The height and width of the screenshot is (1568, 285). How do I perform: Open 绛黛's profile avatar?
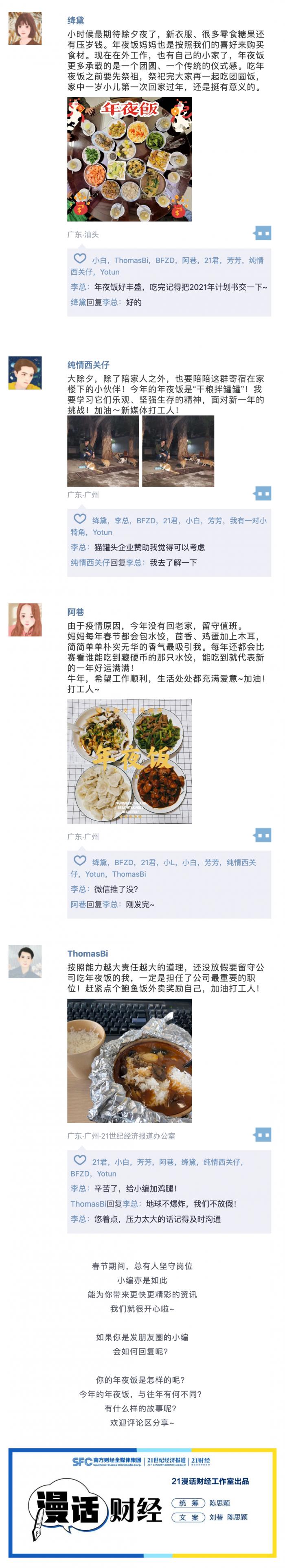(x=25, y=28)
